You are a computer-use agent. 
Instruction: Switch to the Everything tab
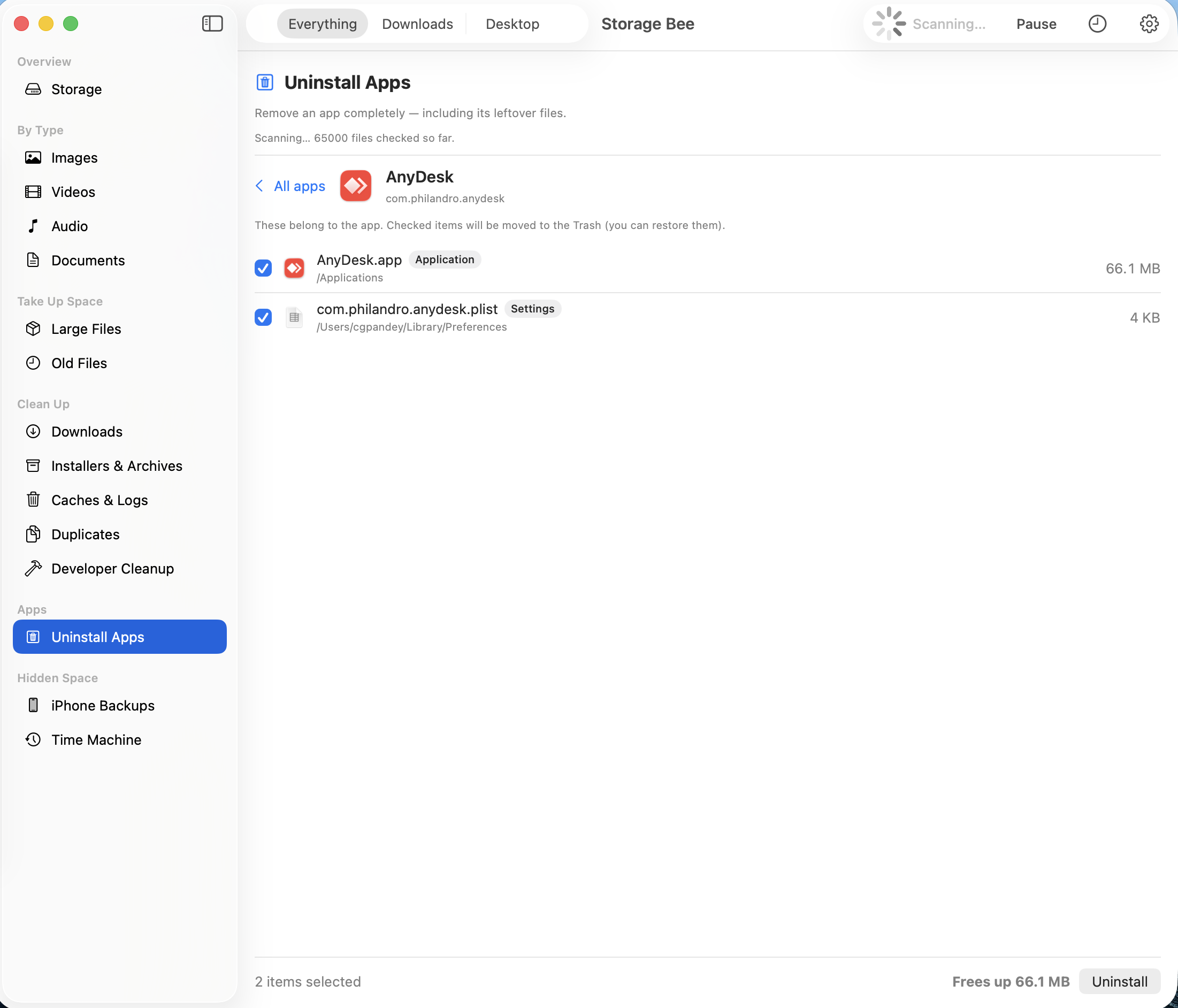(x=323, y=24)
